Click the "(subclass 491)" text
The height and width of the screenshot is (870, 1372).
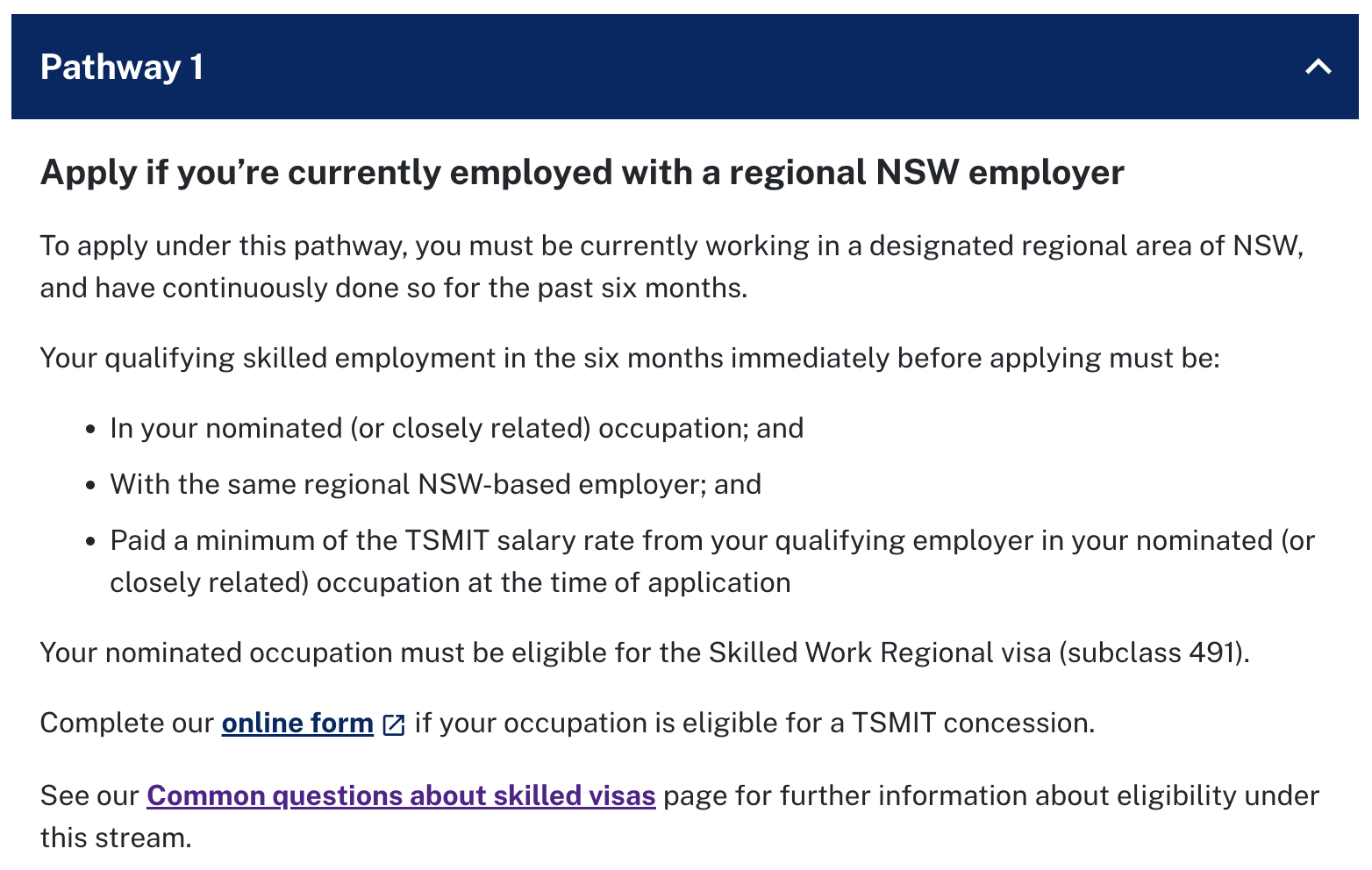click(x=1154, y=652)
